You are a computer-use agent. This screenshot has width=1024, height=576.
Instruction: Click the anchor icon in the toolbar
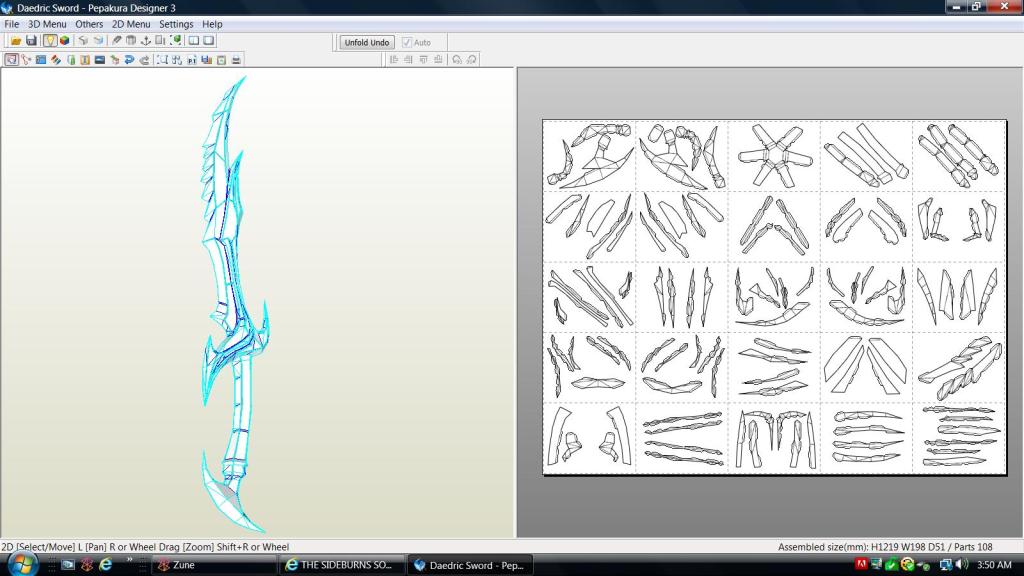point(146,40)
